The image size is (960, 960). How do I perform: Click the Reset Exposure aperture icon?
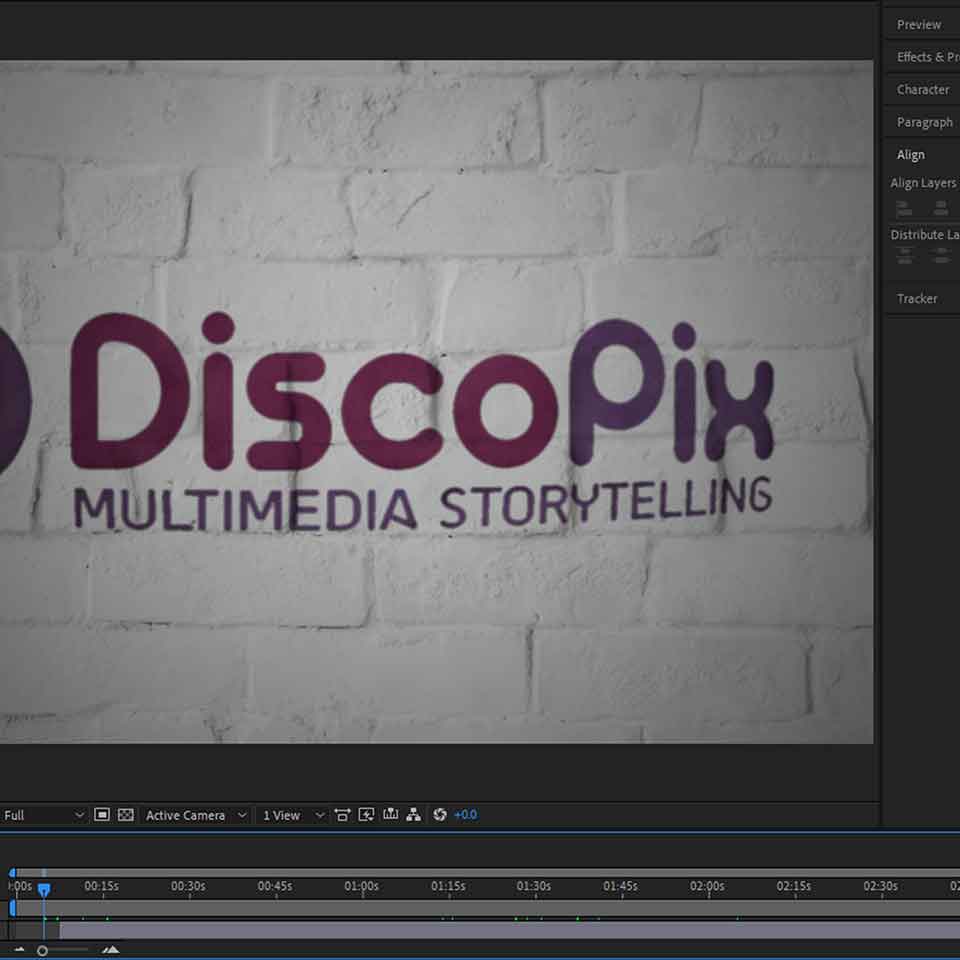(440, 815)
